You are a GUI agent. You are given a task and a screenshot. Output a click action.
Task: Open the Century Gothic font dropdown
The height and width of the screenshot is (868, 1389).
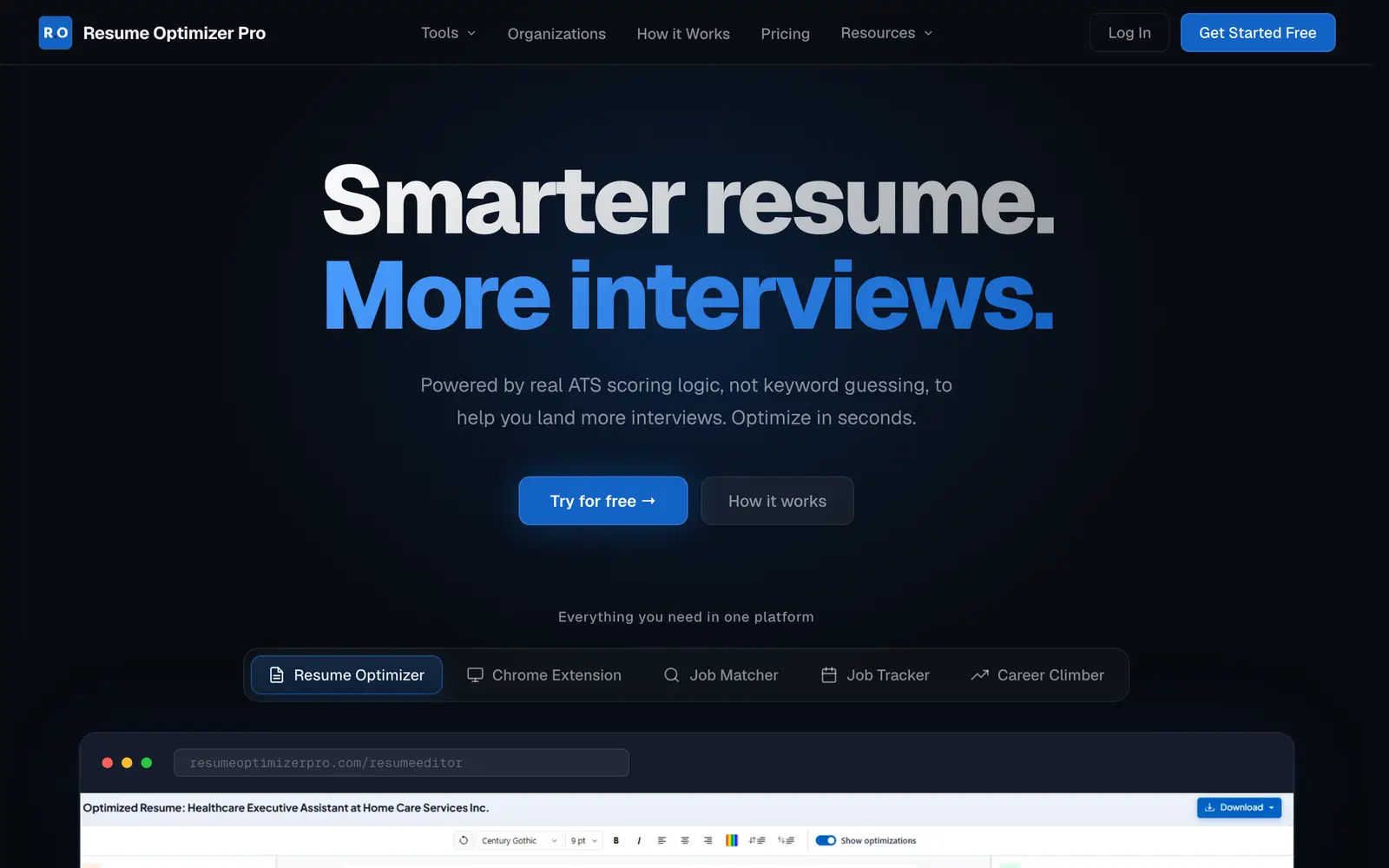[x=519, y=840]
